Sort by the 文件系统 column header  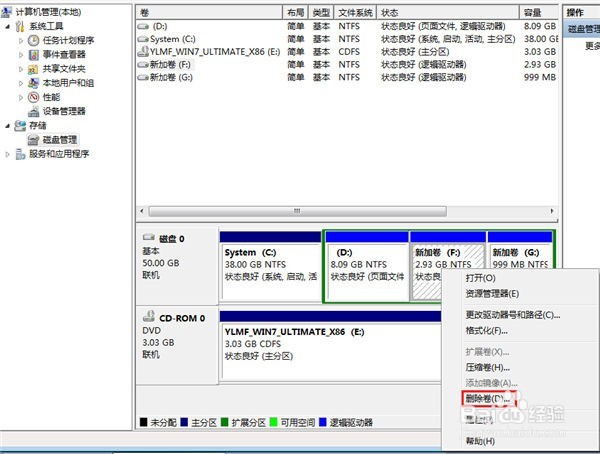[x=355, y=13]
